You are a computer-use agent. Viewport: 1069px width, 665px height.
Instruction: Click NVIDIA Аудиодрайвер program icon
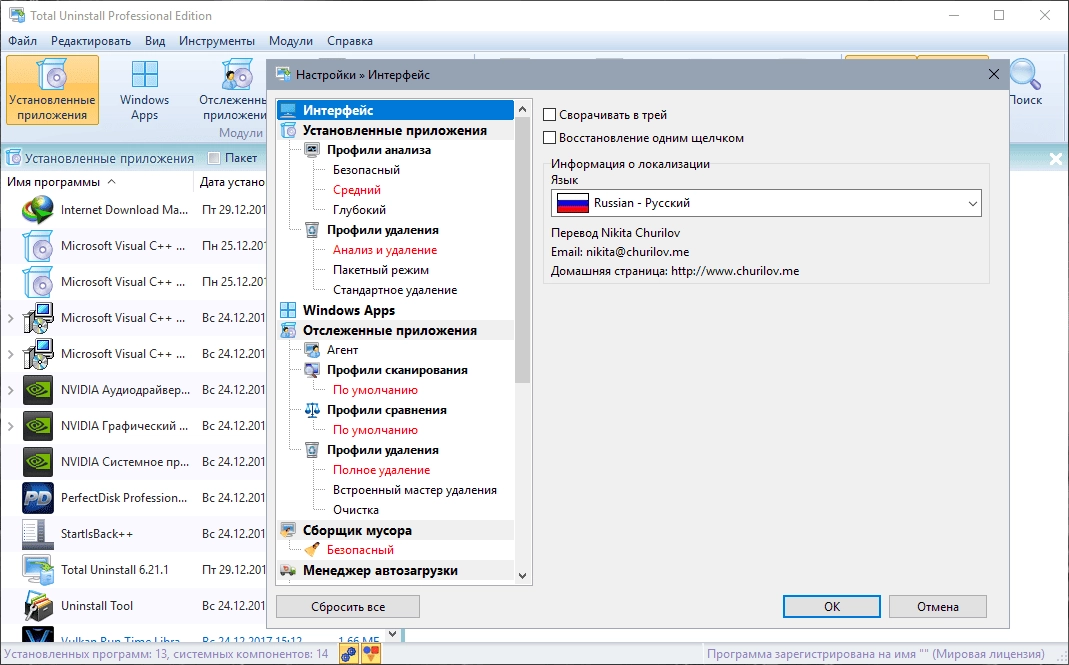coord(37,390)
